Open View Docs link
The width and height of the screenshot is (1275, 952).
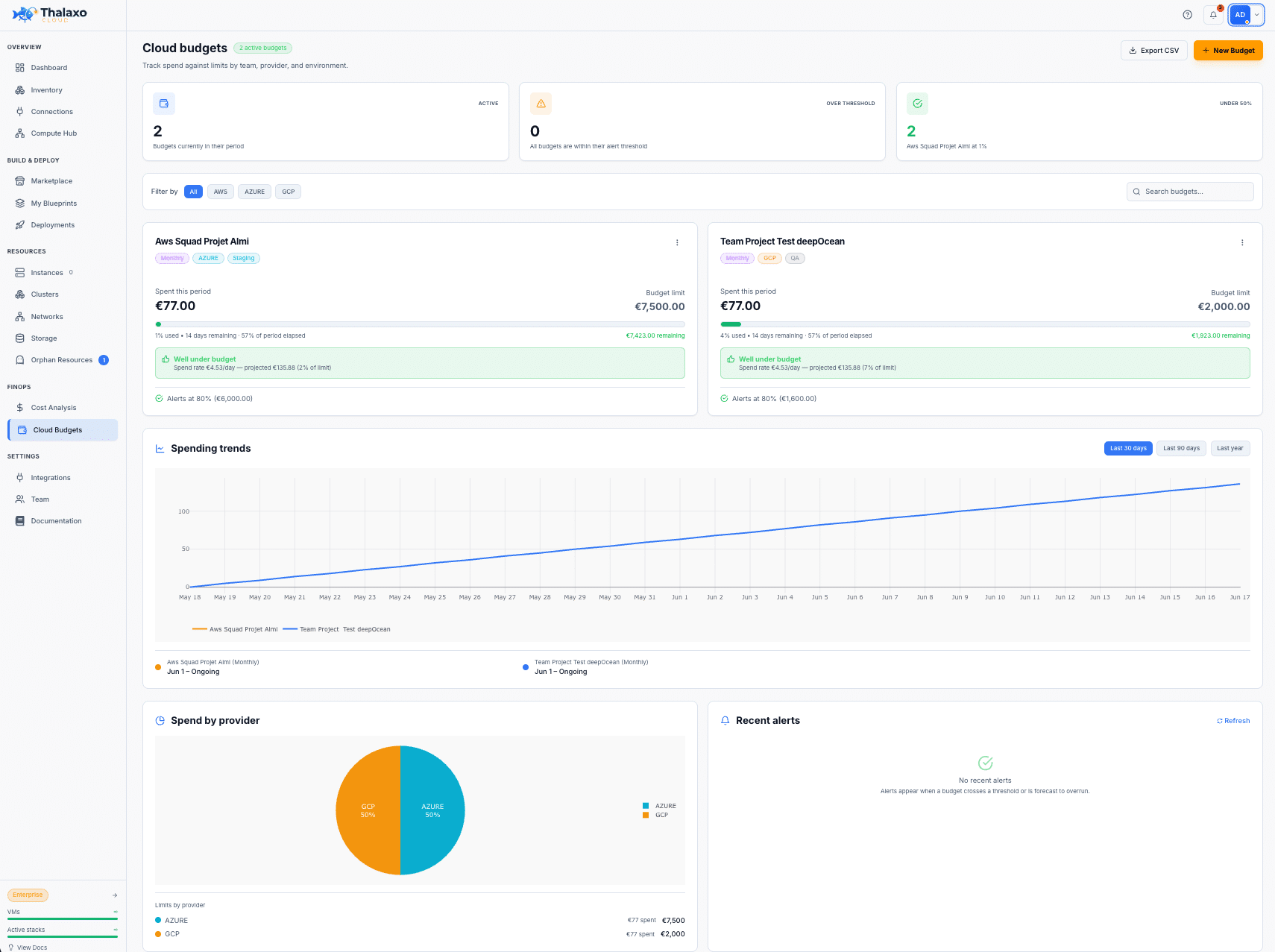pos(28,948)
